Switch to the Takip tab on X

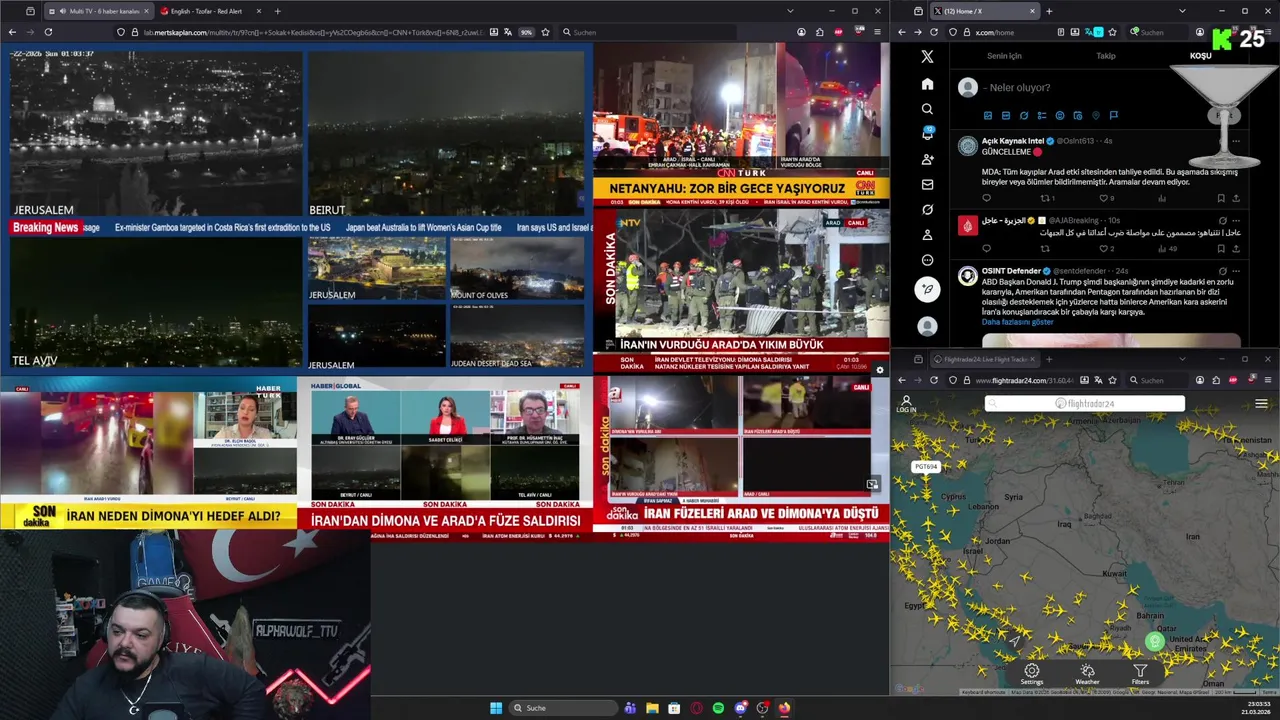click(1106, 56)
